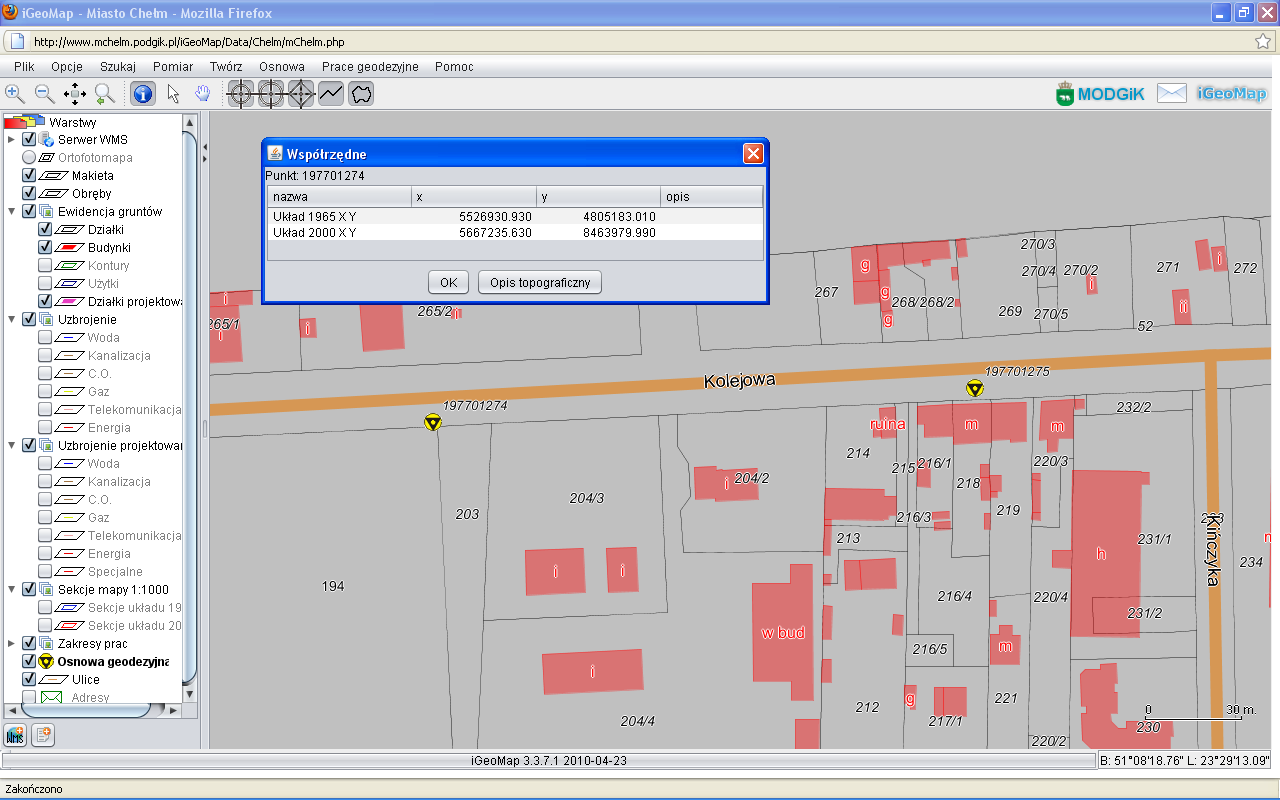Click the nazwa column header
The image size is (1280, 800).
pos(339,197)
